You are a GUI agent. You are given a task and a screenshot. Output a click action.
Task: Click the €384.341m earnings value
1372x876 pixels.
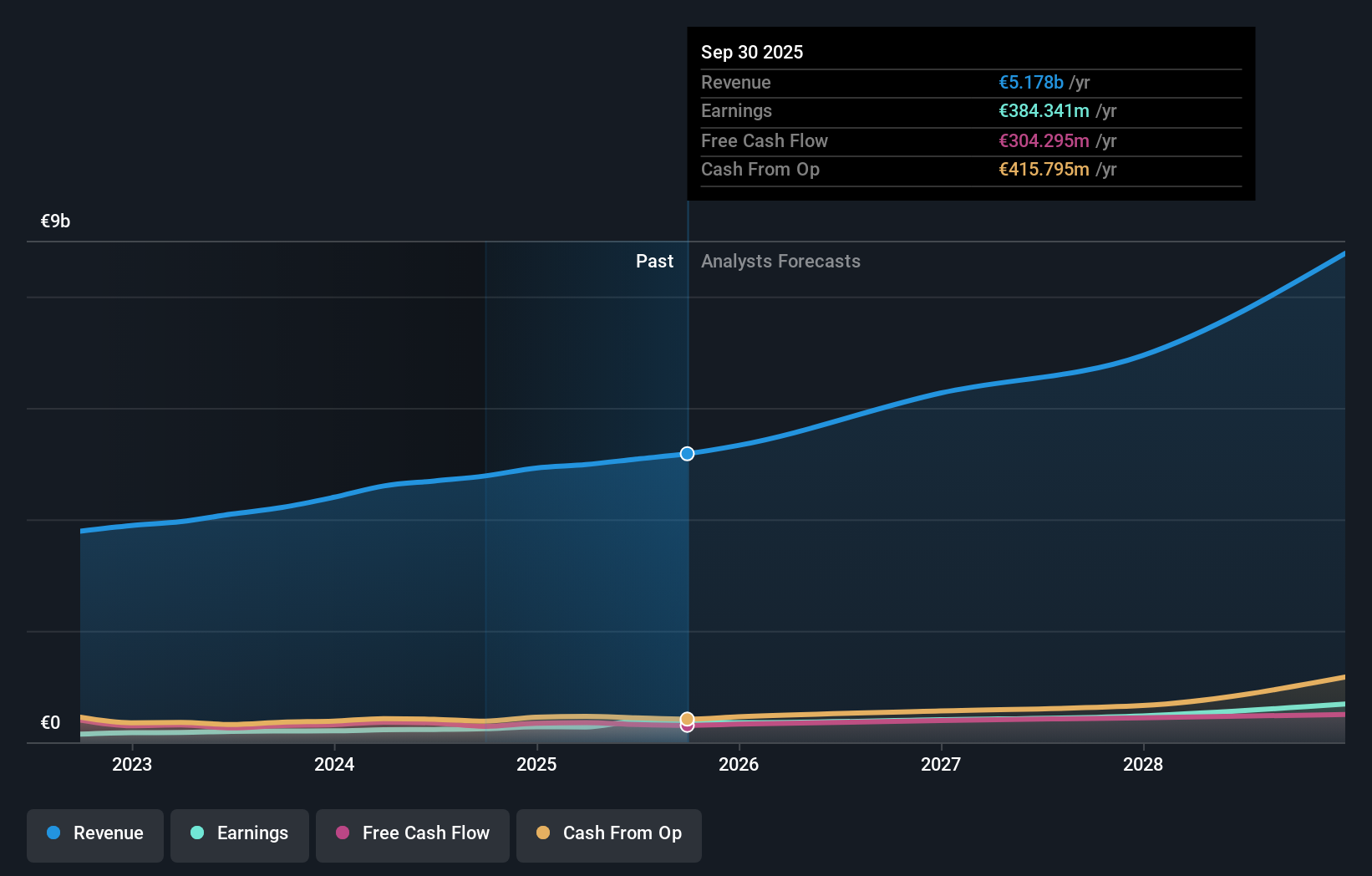1044,111
